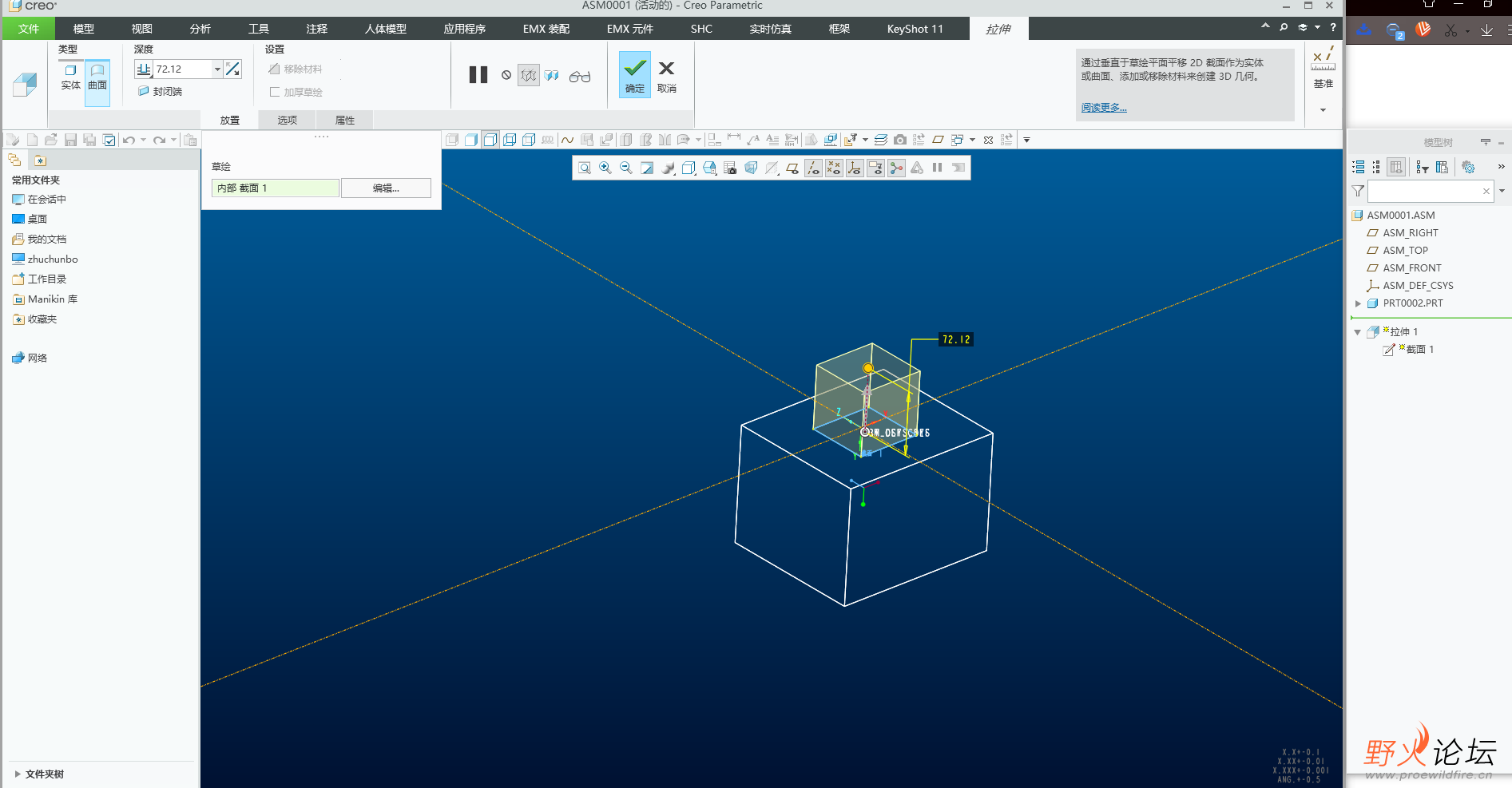Select the hidden line display icon

[529, 140]
